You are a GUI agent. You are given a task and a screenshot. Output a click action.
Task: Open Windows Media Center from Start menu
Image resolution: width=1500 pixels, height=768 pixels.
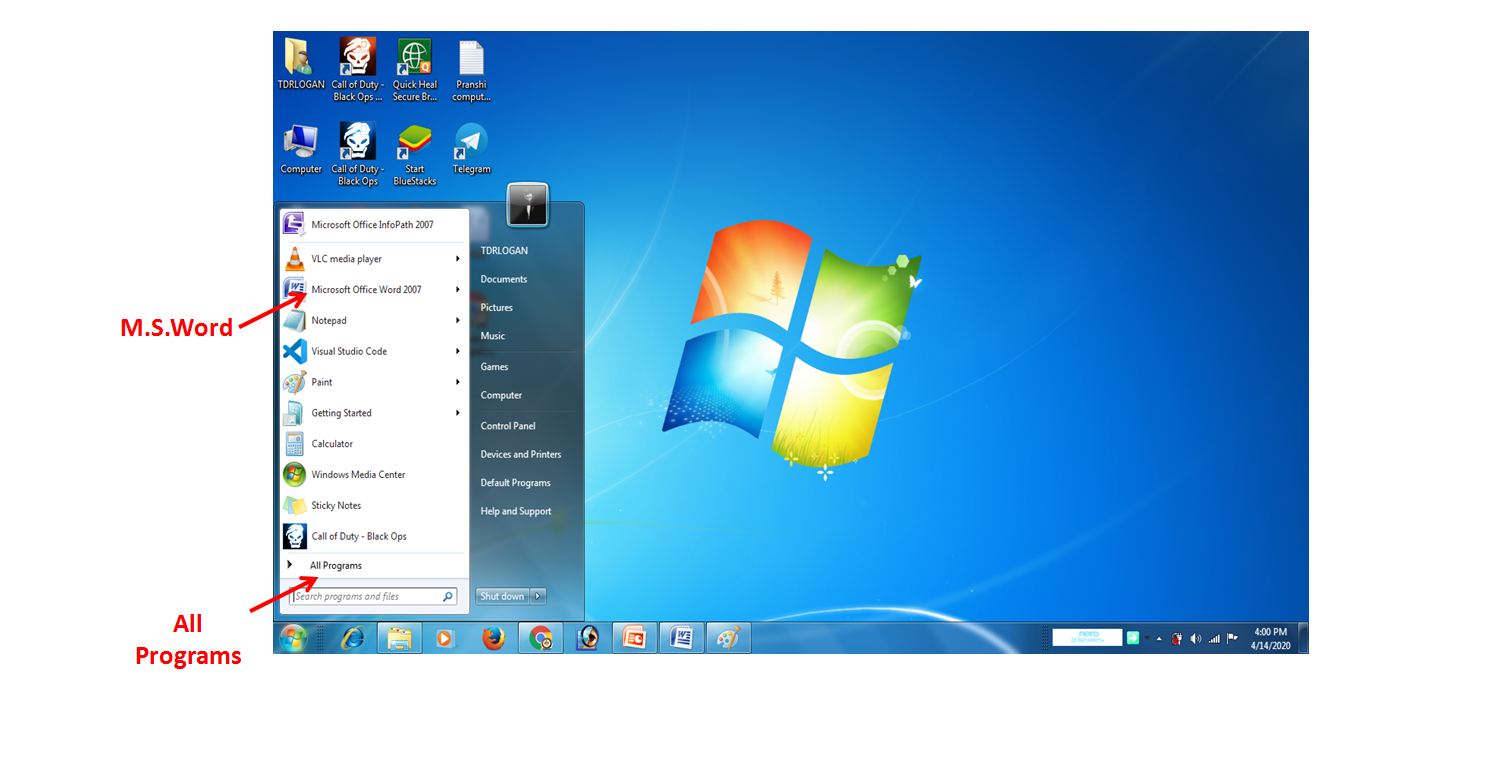[374, 475]
